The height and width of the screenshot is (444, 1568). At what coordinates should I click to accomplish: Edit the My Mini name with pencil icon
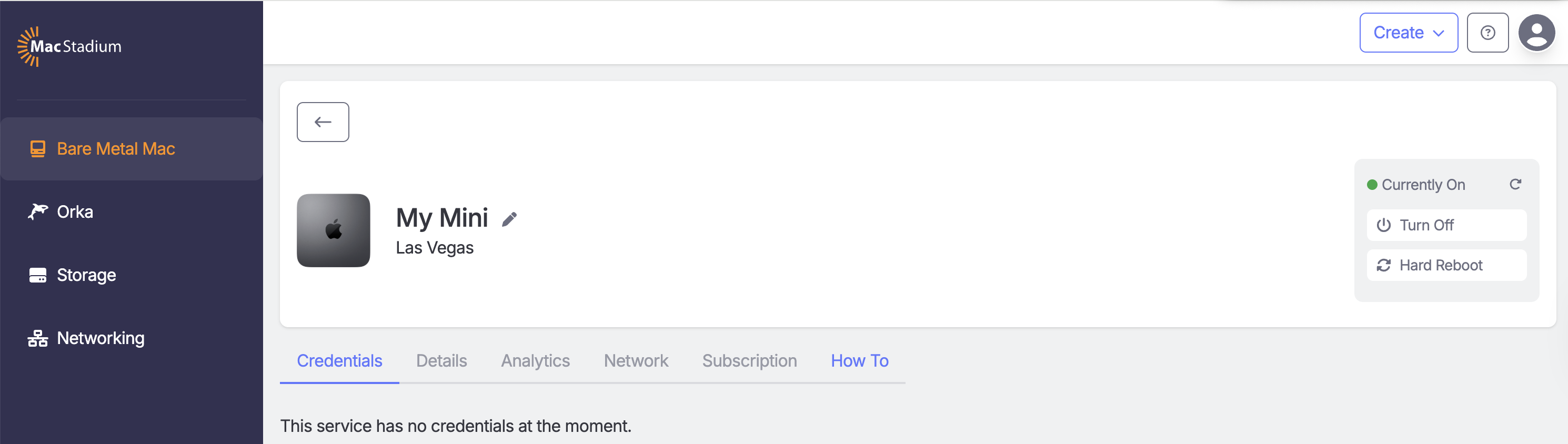[509, 219]
